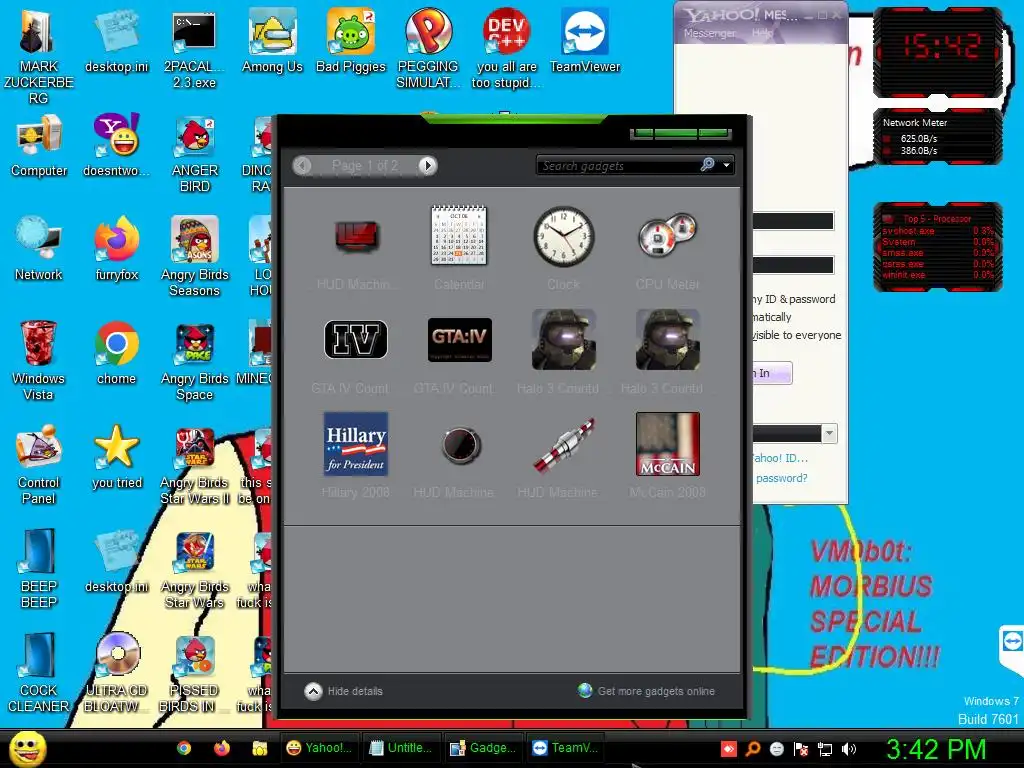Select the round dial HUD Machine gadget
Image resolution: width=1024 pixels, height=768 pixels.
460,444
